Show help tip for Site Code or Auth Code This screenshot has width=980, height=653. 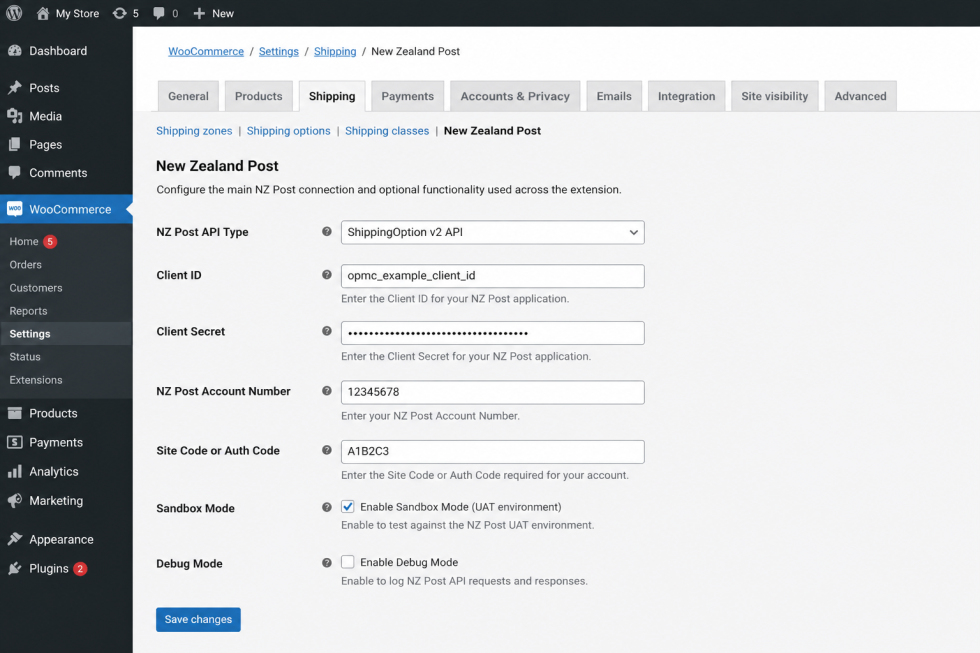(x=326, y=450)
